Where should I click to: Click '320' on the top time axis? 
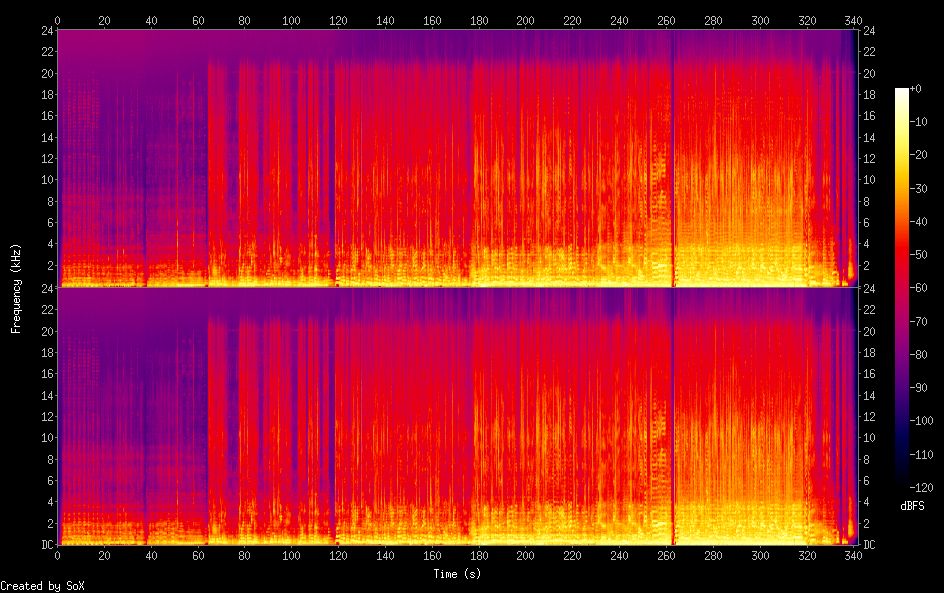tap(807, 20)
